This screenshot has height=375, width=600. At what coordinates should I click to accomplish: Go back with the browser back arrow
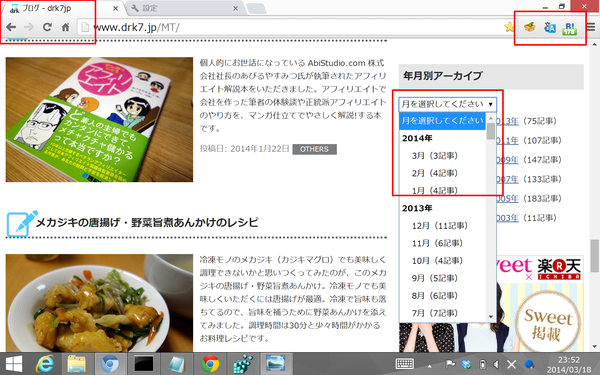coord(11,27)
